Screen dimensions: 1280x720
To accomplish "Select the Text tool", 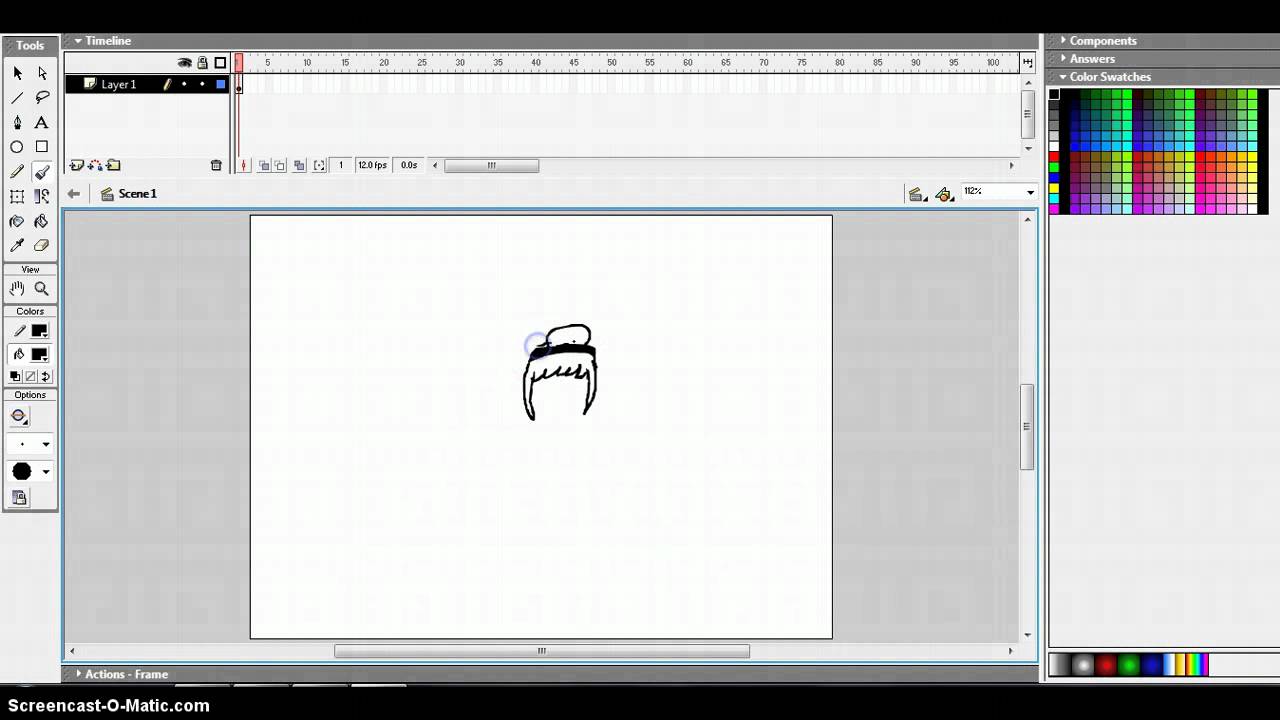I will point(42,122).
